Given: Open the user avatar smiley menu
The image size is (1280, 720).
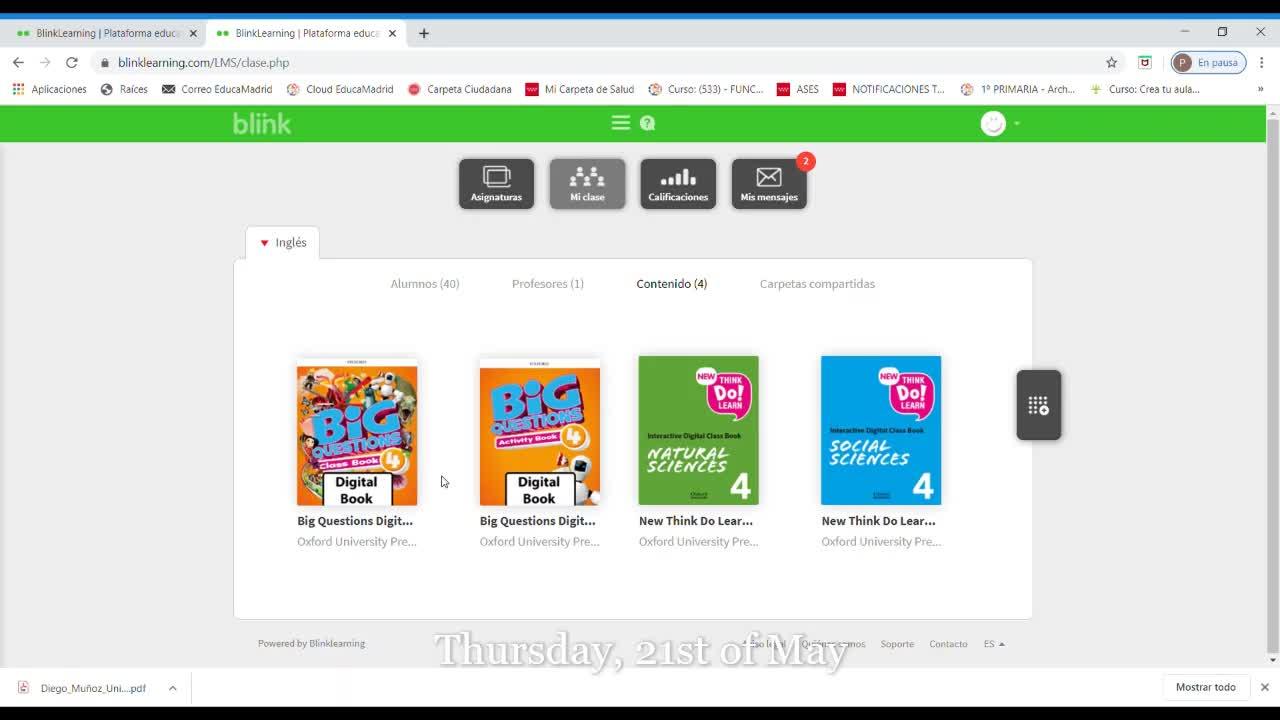Looking at the screenshot, I should (x=993, y=123).
